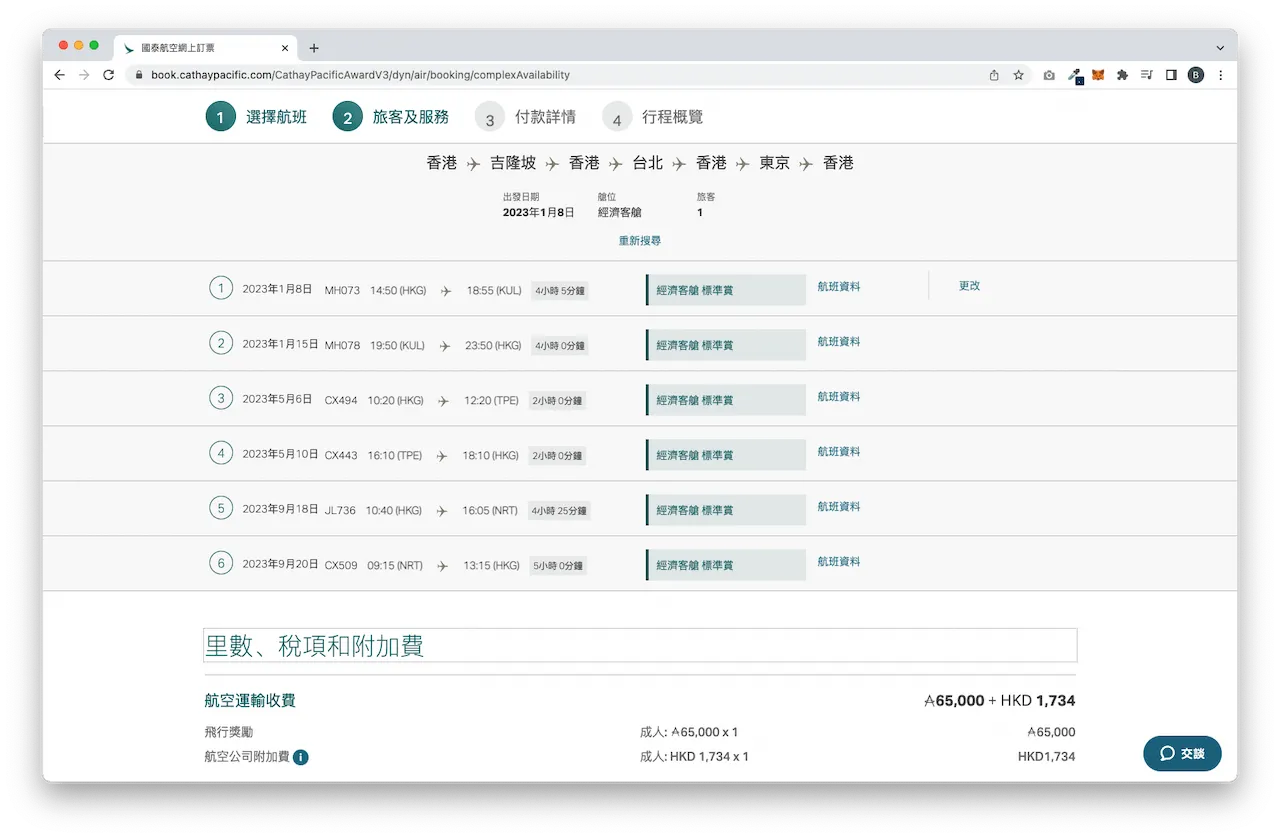
Task: Select 經濟客艙 標準賞 for flight CX443
Action: (x=726, y=455)
